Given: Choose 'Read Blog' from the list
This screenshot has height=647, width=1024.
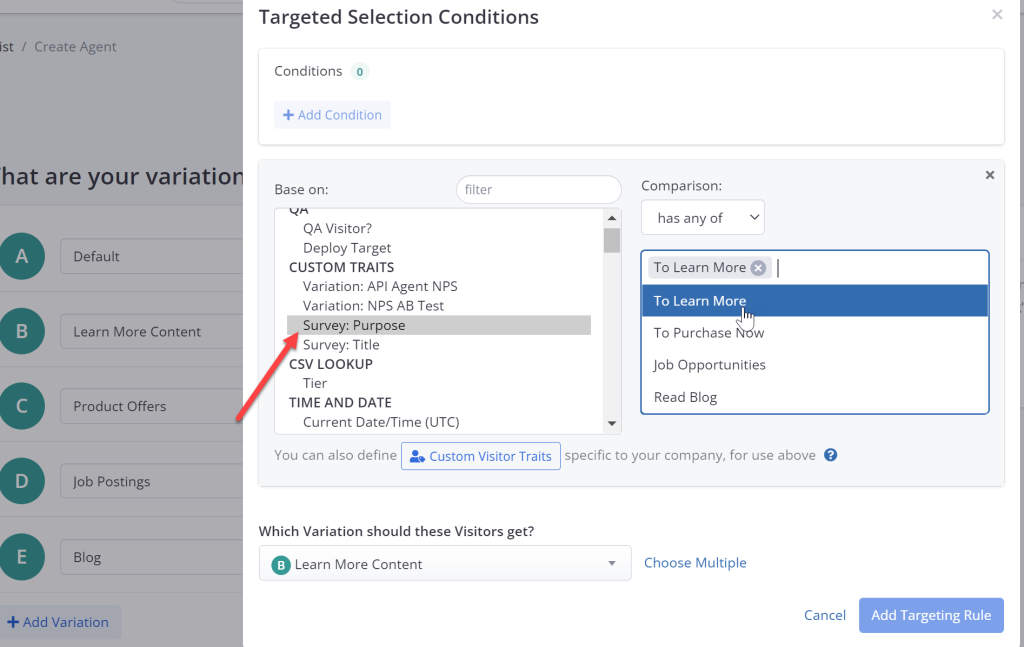Looking at the screenshot, I should pos(685,397).
